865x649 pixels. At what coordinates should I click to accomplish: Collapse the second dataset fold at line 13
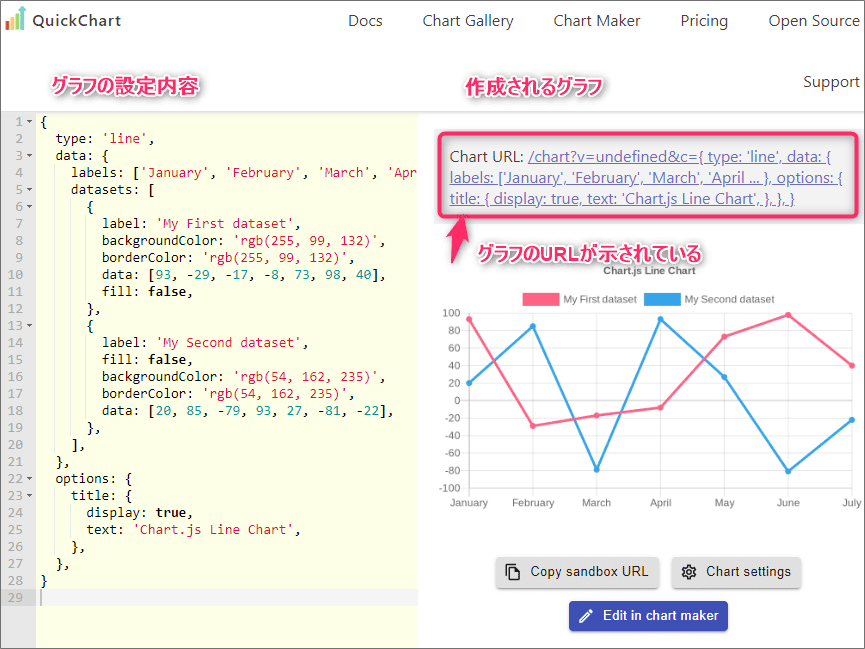click(29, 326)
